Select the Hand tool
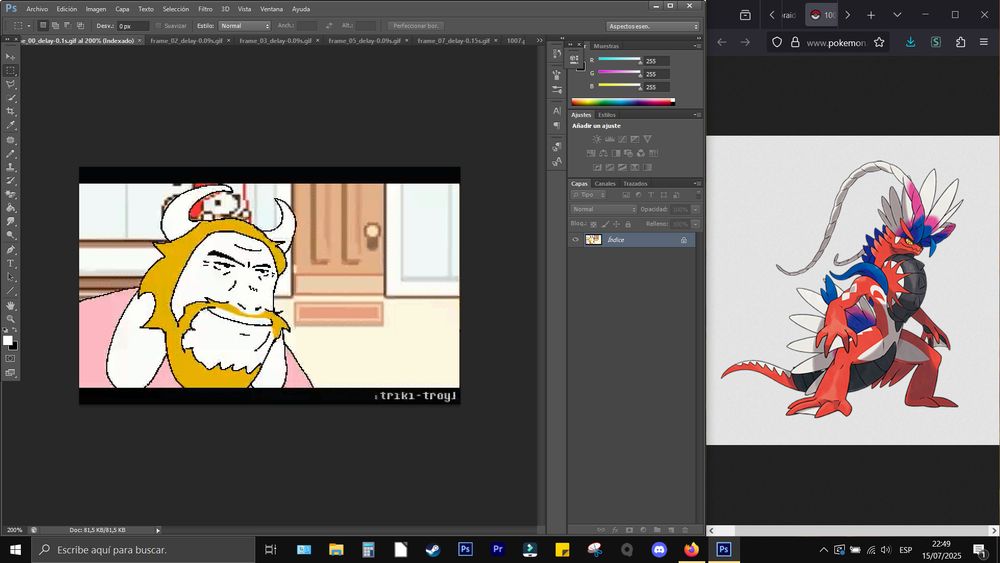This screenshot has width=1000, height=563. tap(10, 305)
